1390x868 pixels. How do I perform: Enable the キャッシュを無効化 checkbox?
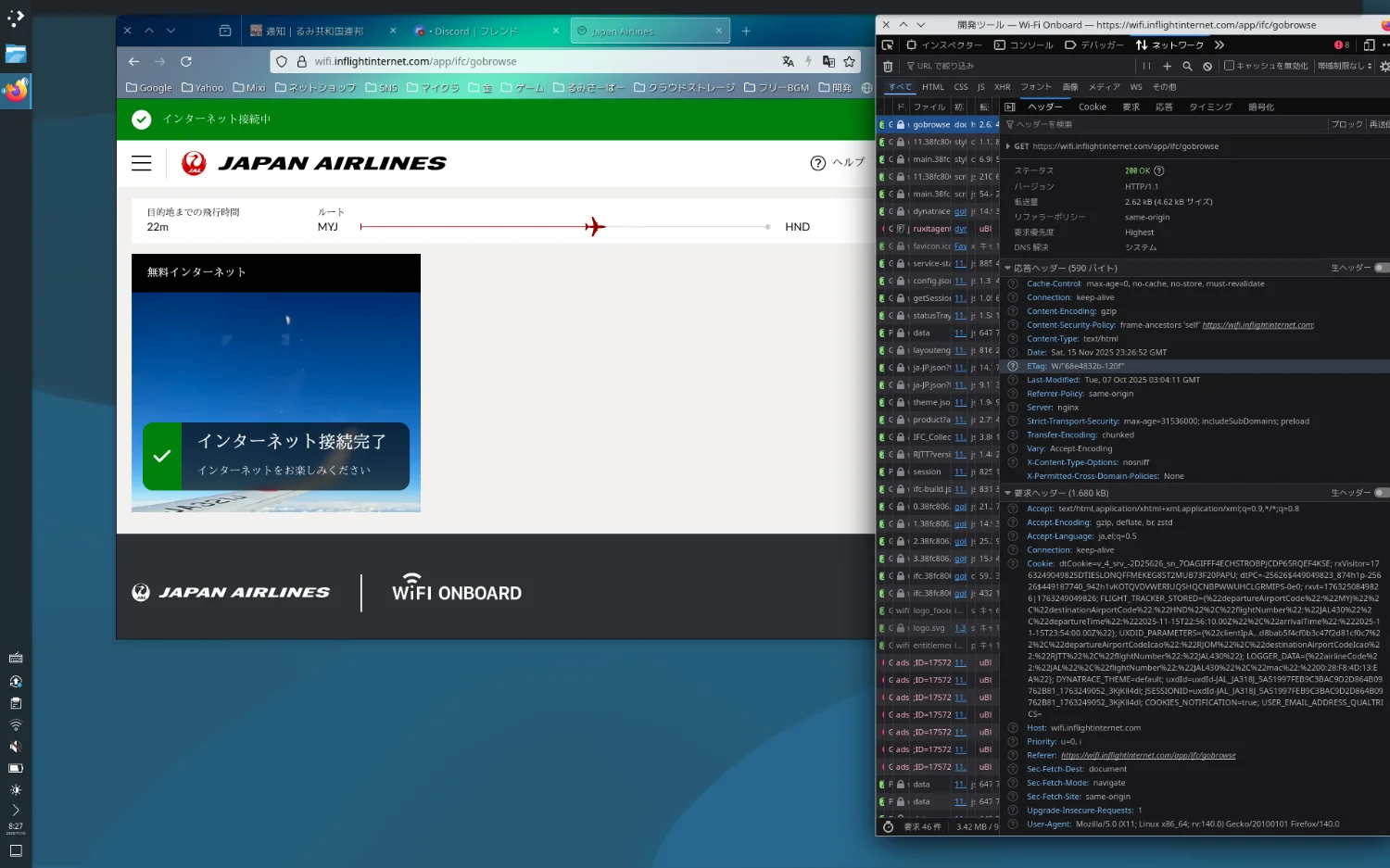[1229, 66]
